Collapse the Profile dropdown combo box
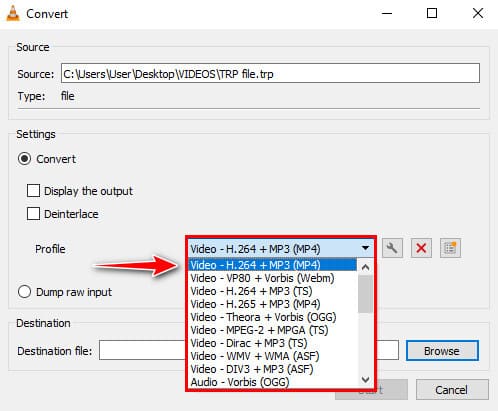 pyautogui.click(x=281, y=249)
